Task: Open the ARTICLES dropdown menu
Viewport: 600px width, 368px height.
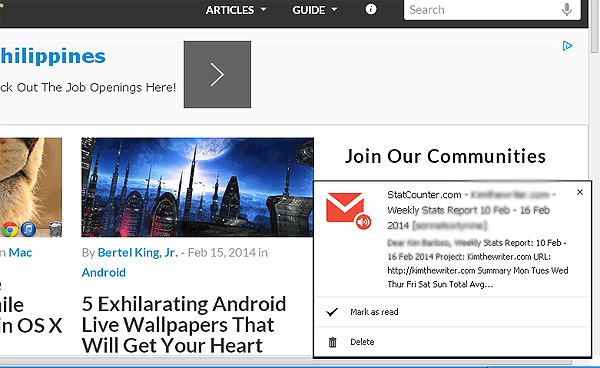Action: pyautogui.click(x=236, y=10)
